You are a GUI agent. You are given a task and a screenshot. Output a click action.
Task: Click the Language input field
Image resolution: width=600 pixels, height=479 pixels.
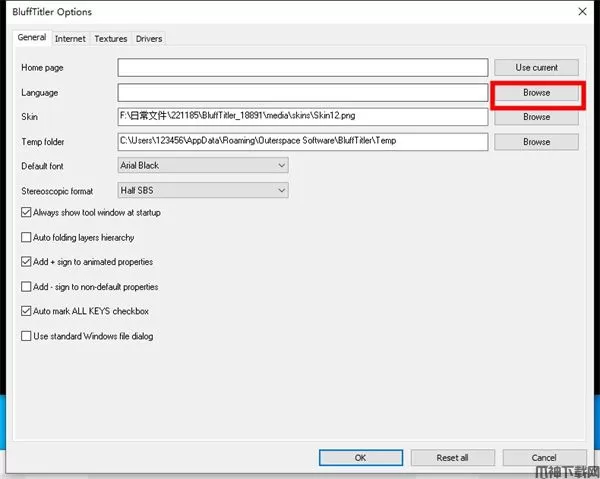click(x=303, y=93)
